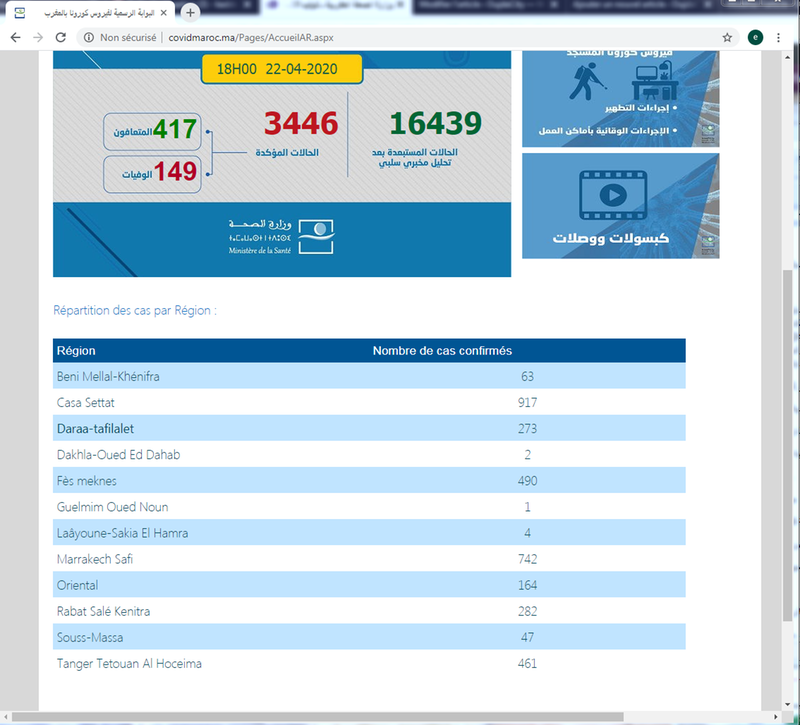The height and width of the screenshot is (725, 800).
Task: Open the Chrome three-dot menu
Action: click(778, 37)
